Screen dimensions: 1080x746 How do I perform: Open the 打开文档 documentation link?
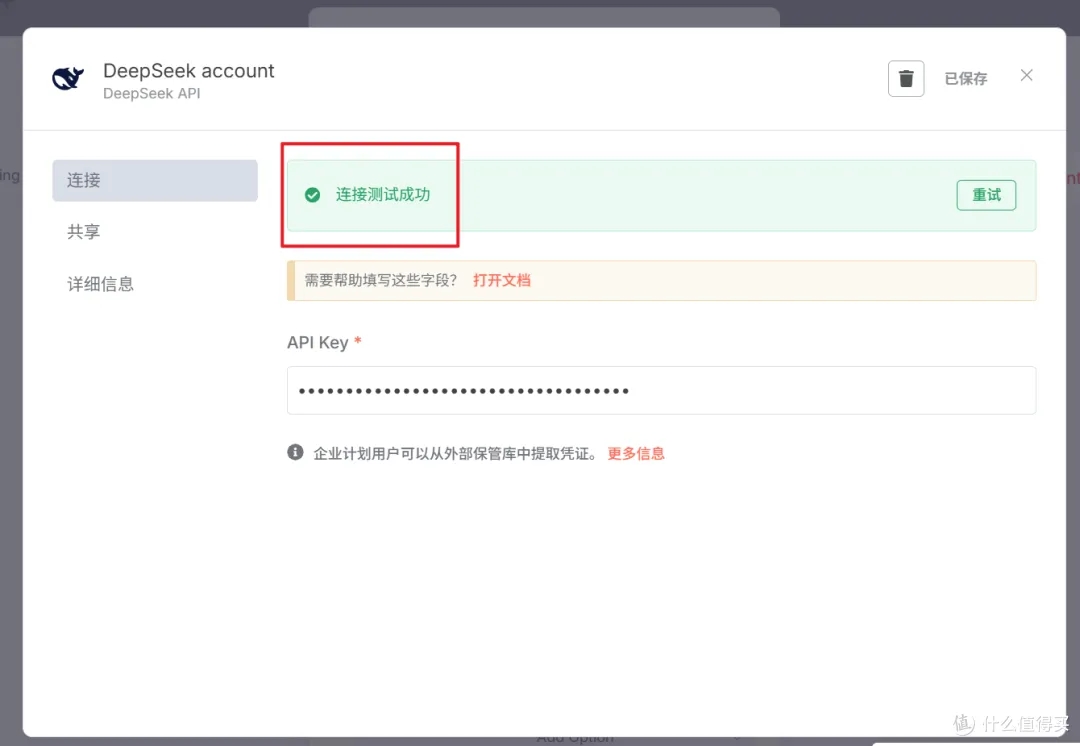[x=501, y=280]
